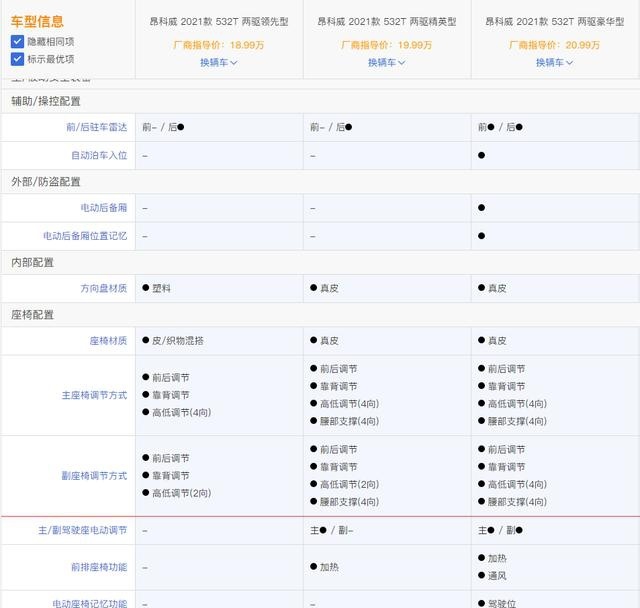Click 昂科威 2021款 532T 两驱领先型 title
Screen dimensions: 640x608
coord(219,22)
